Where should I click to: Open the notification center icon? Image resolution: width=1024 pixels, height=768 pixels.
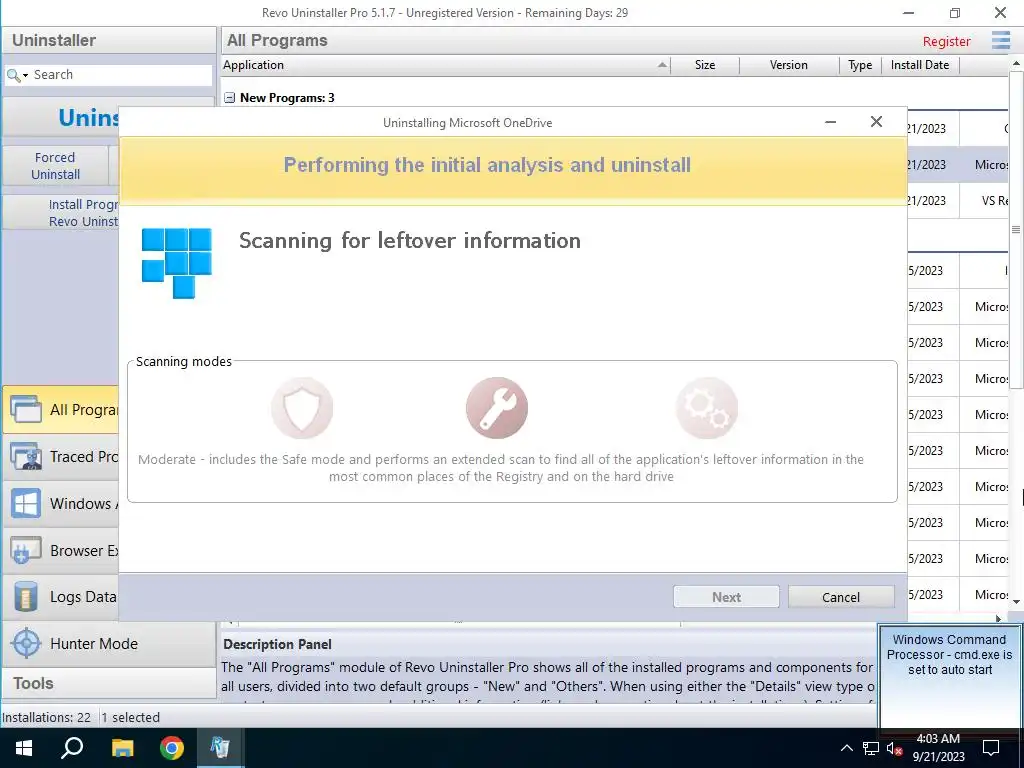[991, 748]
